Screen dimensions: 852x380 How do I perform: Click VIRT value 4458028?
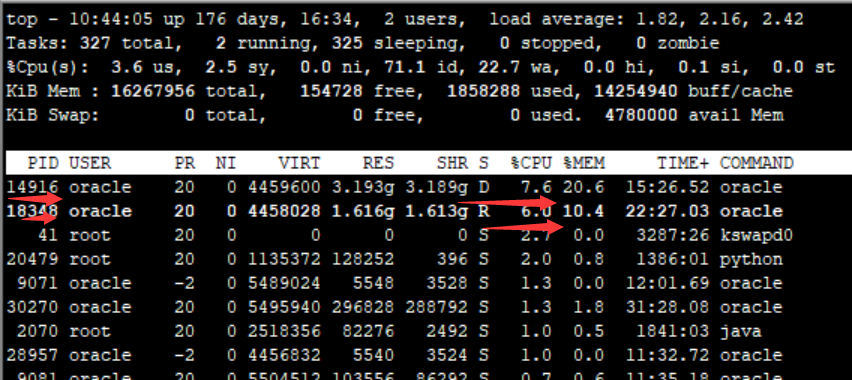click(284, 211)
